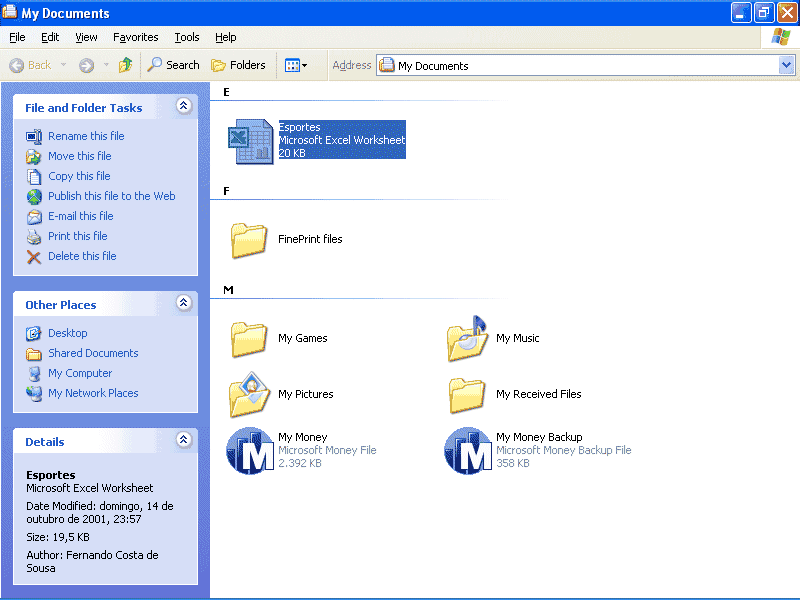Select the My Received Files folder icon
The width and height of the screenshot is (800, 600).
click(x=467, y=394)
